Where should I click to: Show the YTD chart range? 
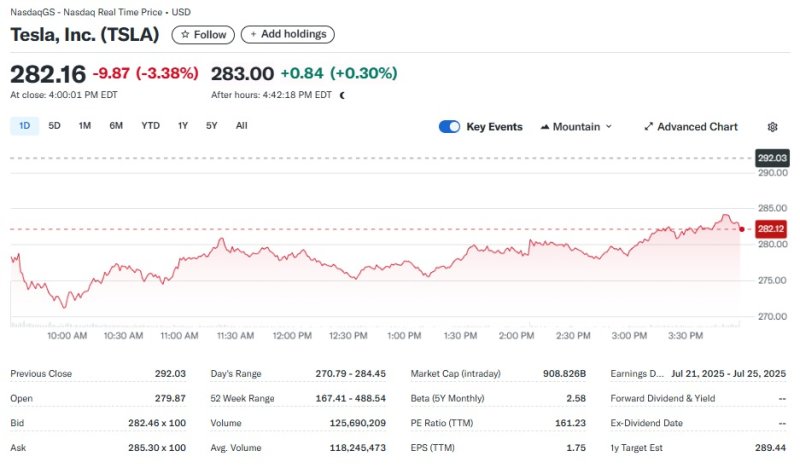tap(150, 126)
